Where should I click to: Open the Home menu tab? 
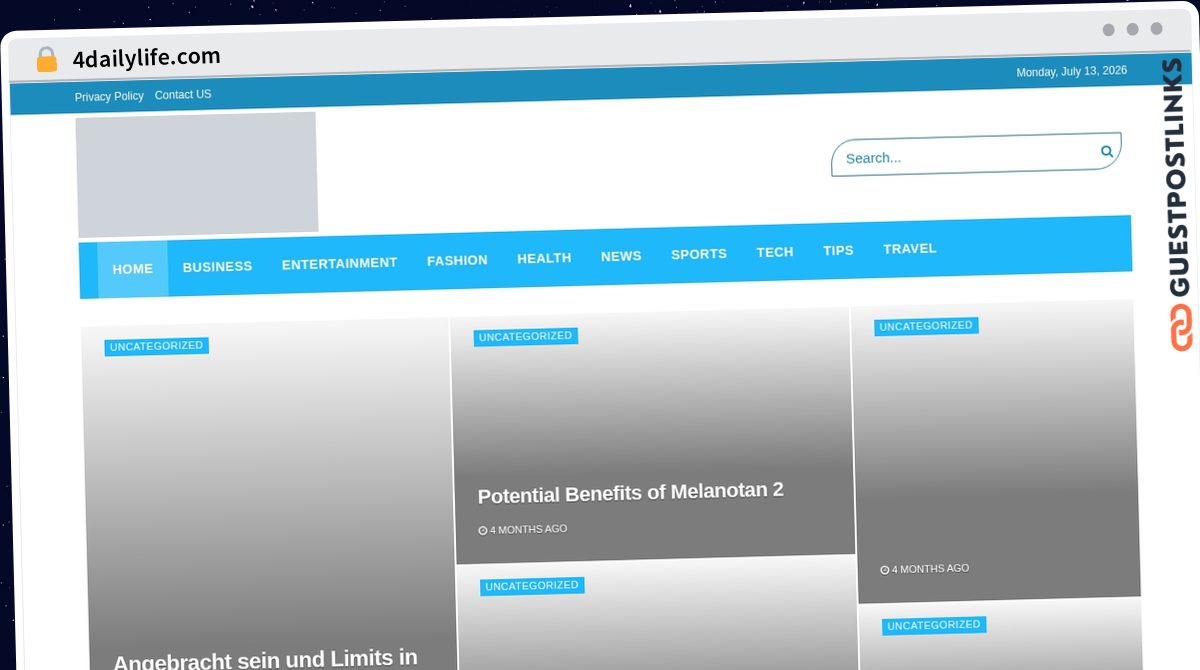click(x=133, y=269)
